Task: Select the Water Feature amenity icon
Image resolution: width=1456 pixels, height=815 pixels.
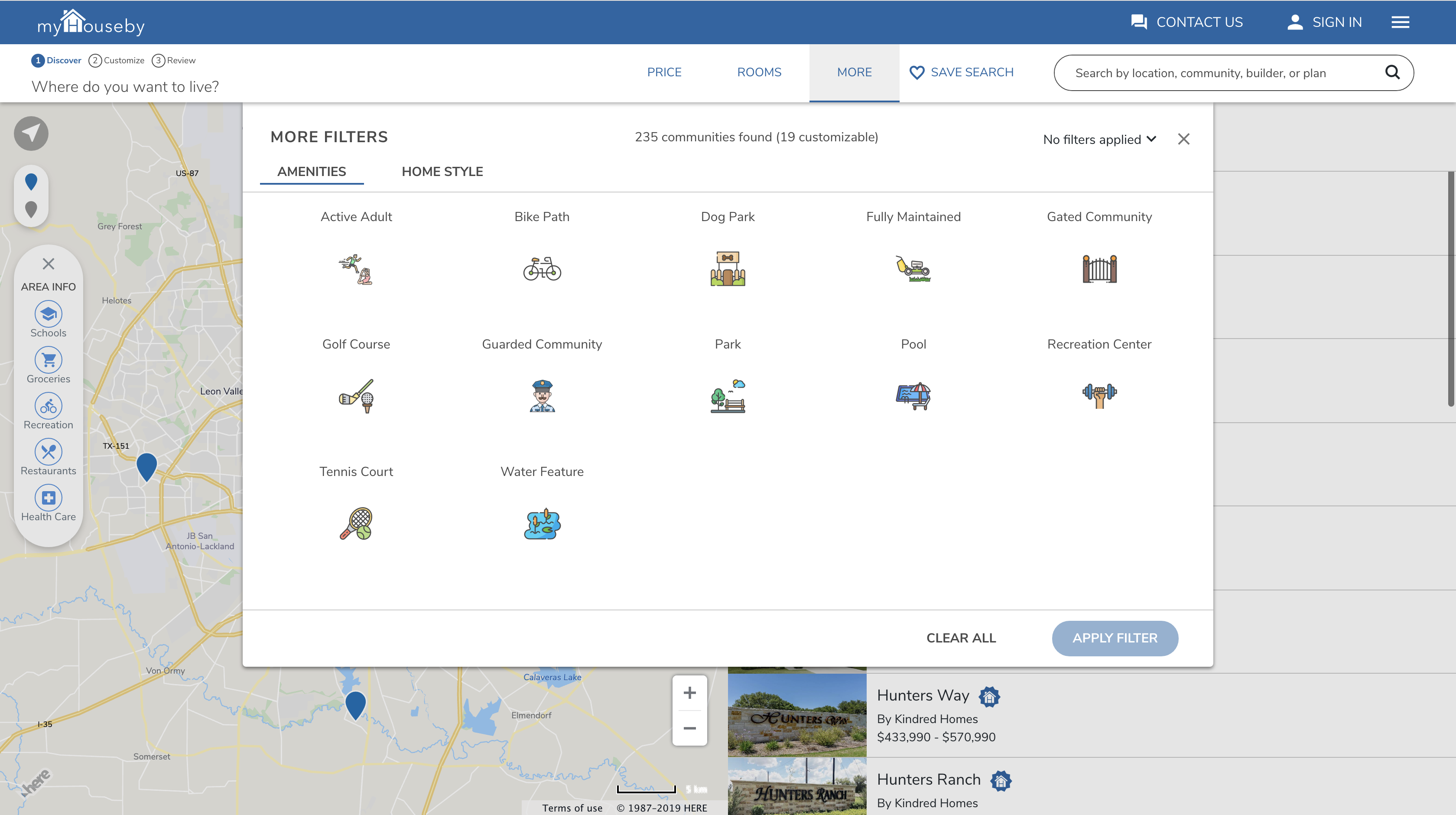Action: click(x=542, y=523)
